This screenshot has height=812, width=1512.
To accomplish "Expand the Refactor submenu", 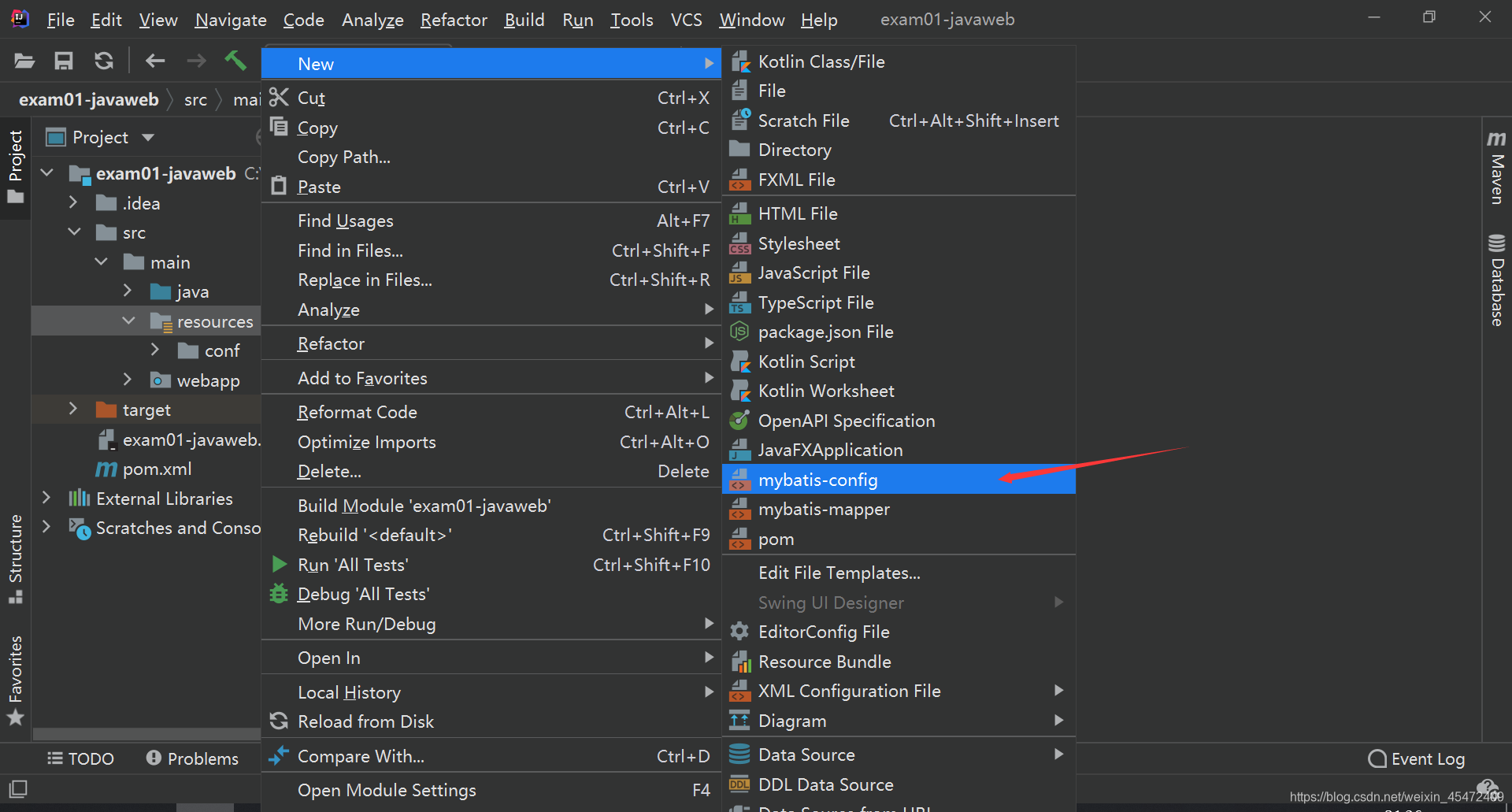I will [x=491, y=343].
